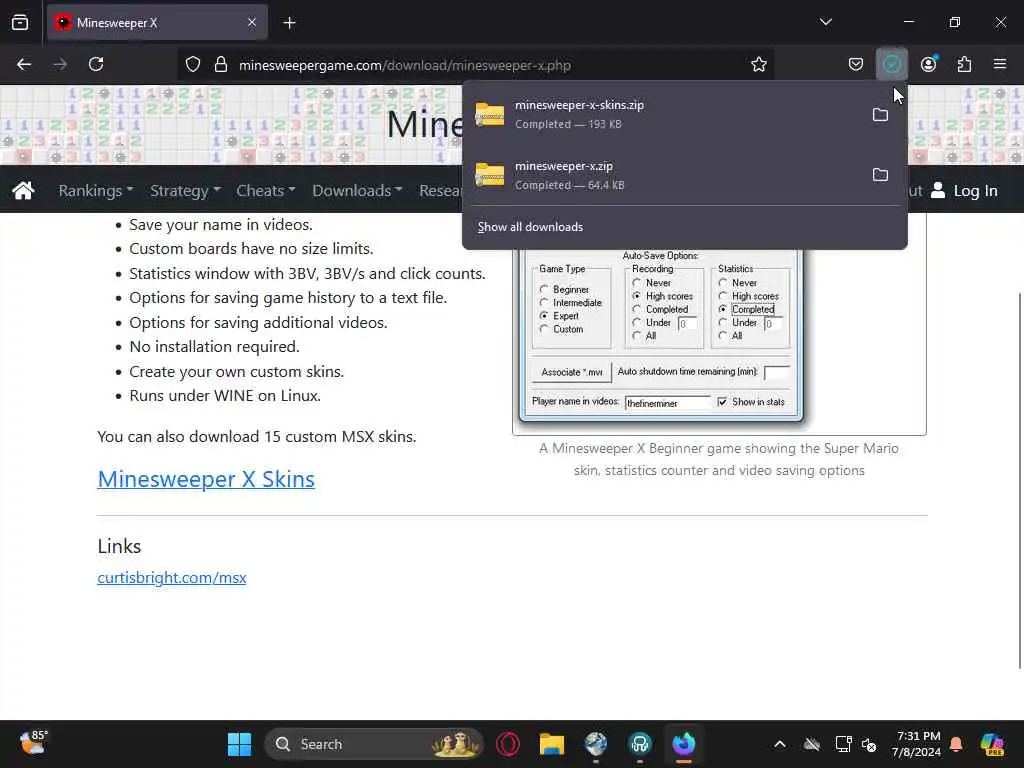Open the teal headset app on taskbar

640,744
